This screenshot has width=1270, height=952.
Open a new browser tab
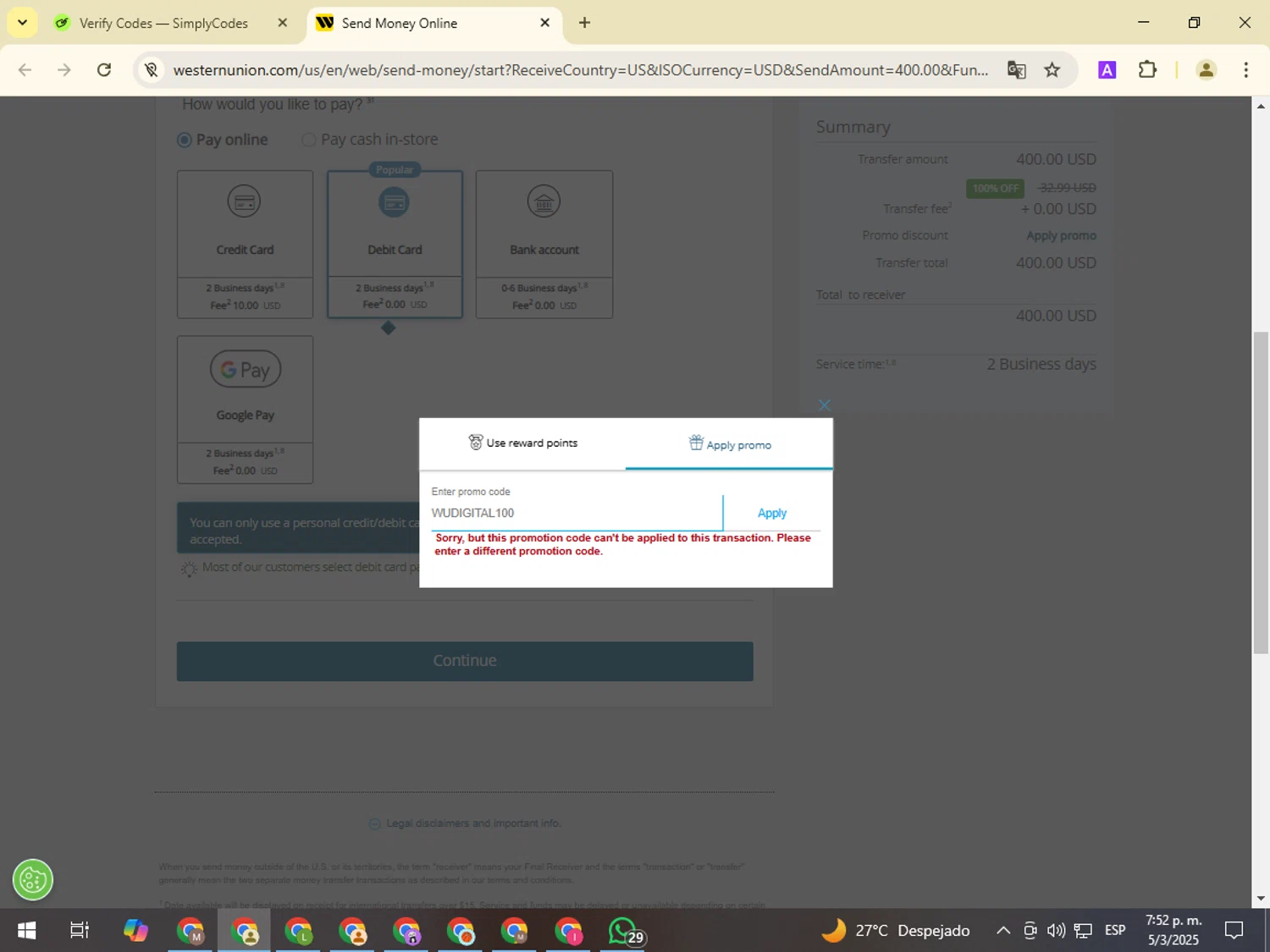584,23
